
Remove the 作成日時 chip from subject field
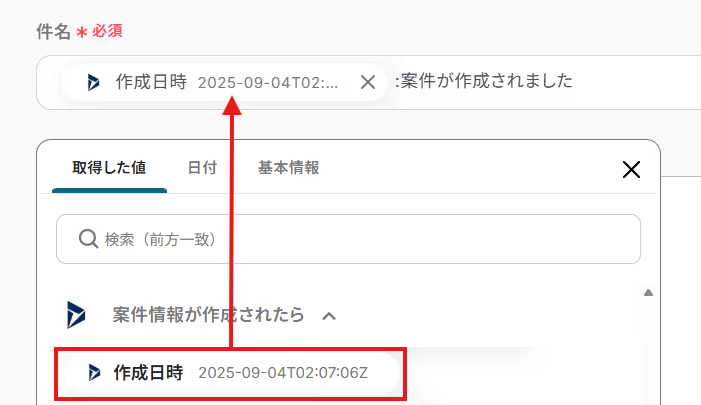pyautogui.click(x=368, y=82)
